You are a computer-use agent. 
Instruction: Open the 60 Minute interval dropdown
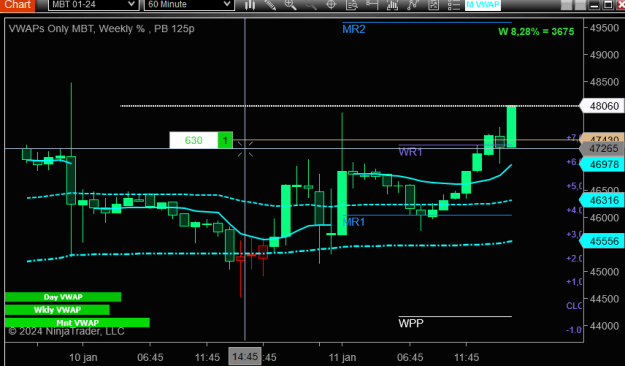pyautogui.click(x=189, y=5)
